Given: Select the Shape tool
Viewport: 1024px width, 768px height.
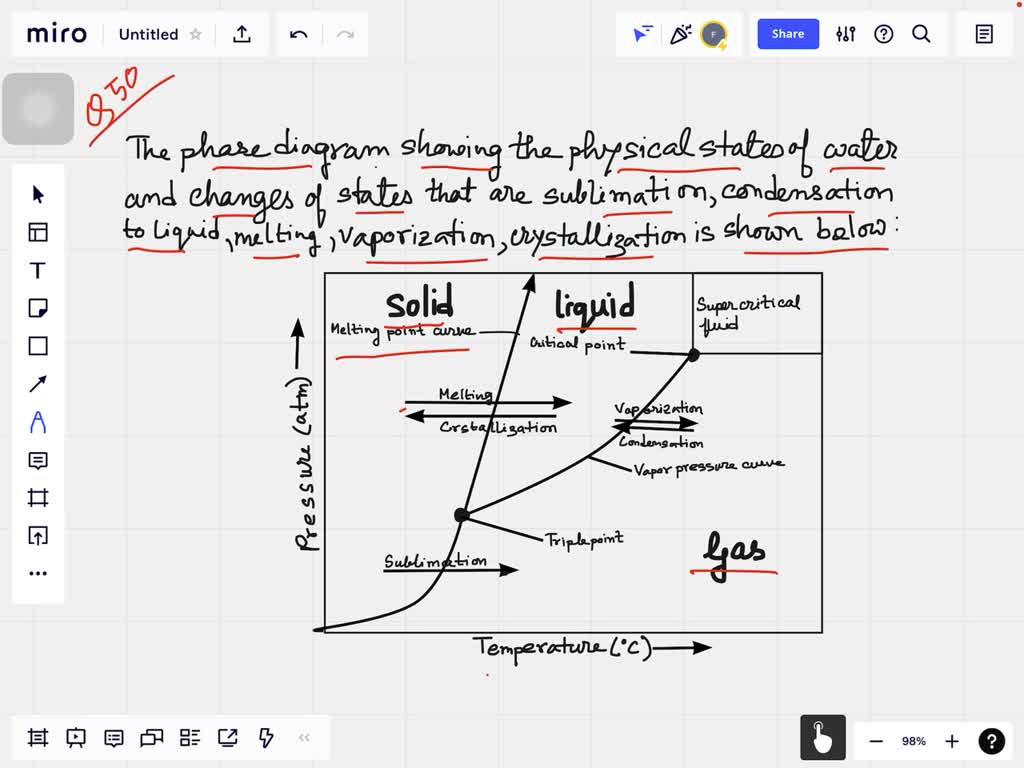Looking at the screenshot, I should coord(37,345).
